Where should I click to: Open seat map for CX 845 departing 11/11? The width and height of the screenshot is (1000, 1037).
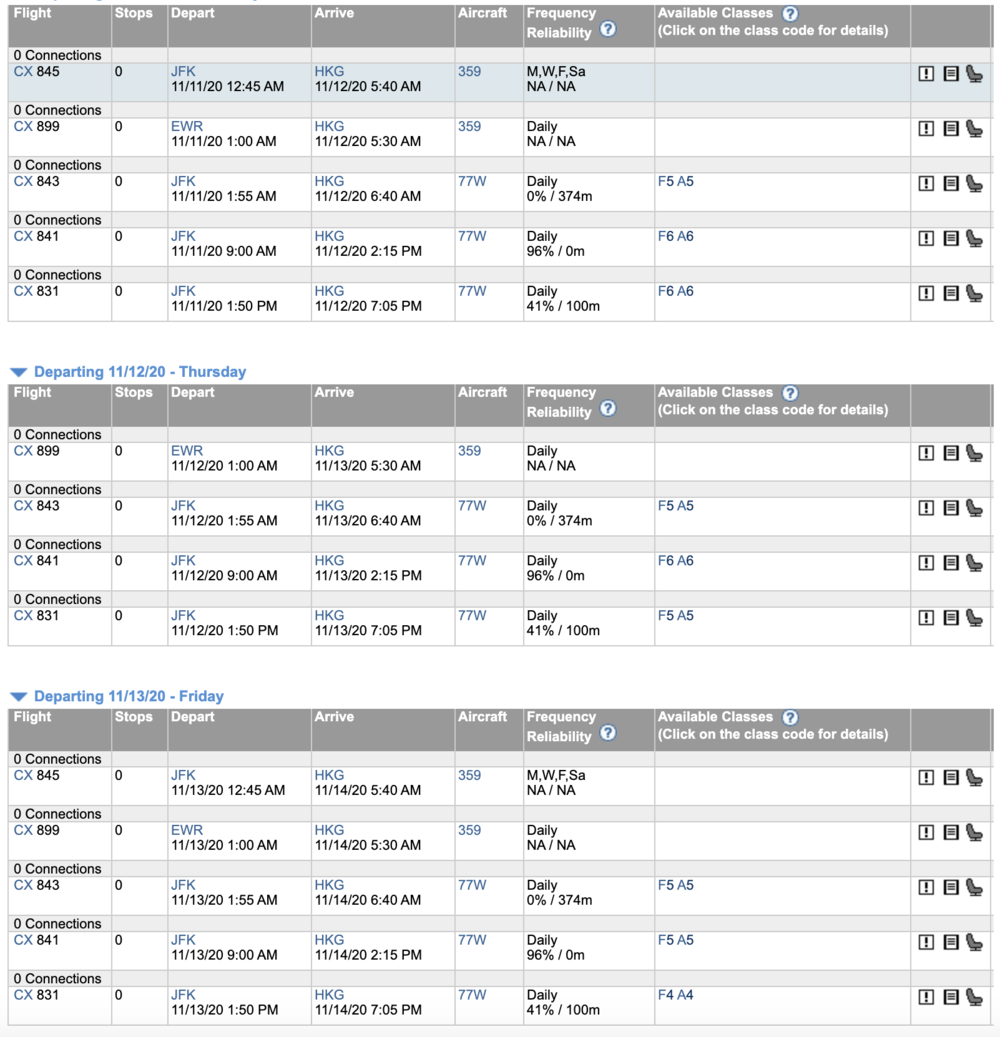tap(974, 74)
